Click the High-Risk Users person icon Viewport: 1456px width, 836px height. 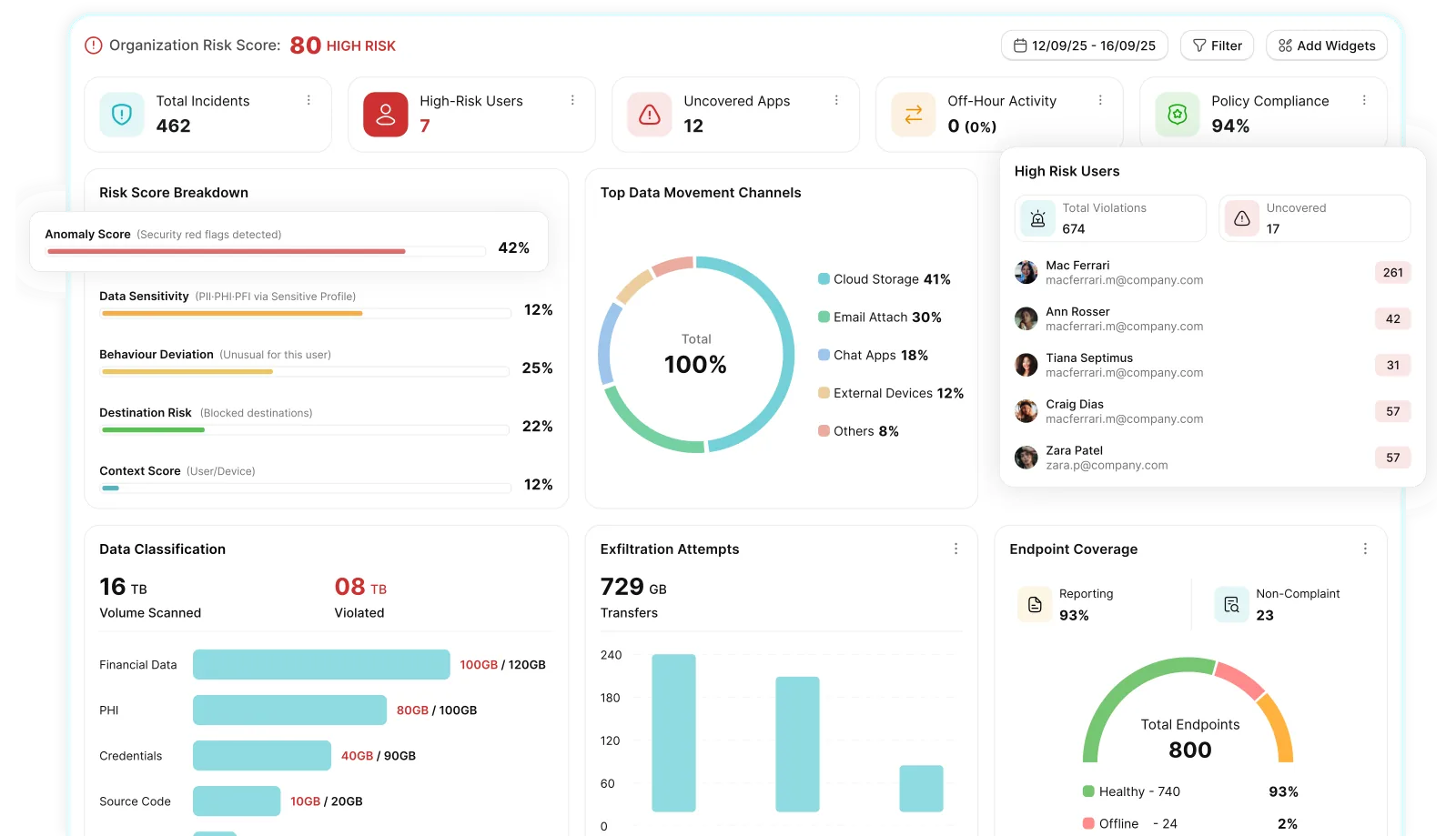pyautogui.click(x=386, y=115)
